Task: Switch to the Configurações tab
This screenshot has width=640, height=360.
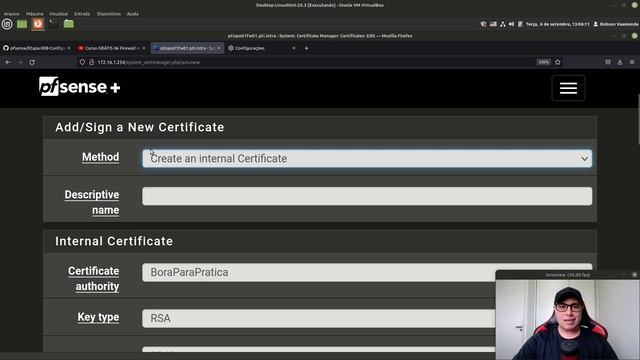Action: coord(261,48)
